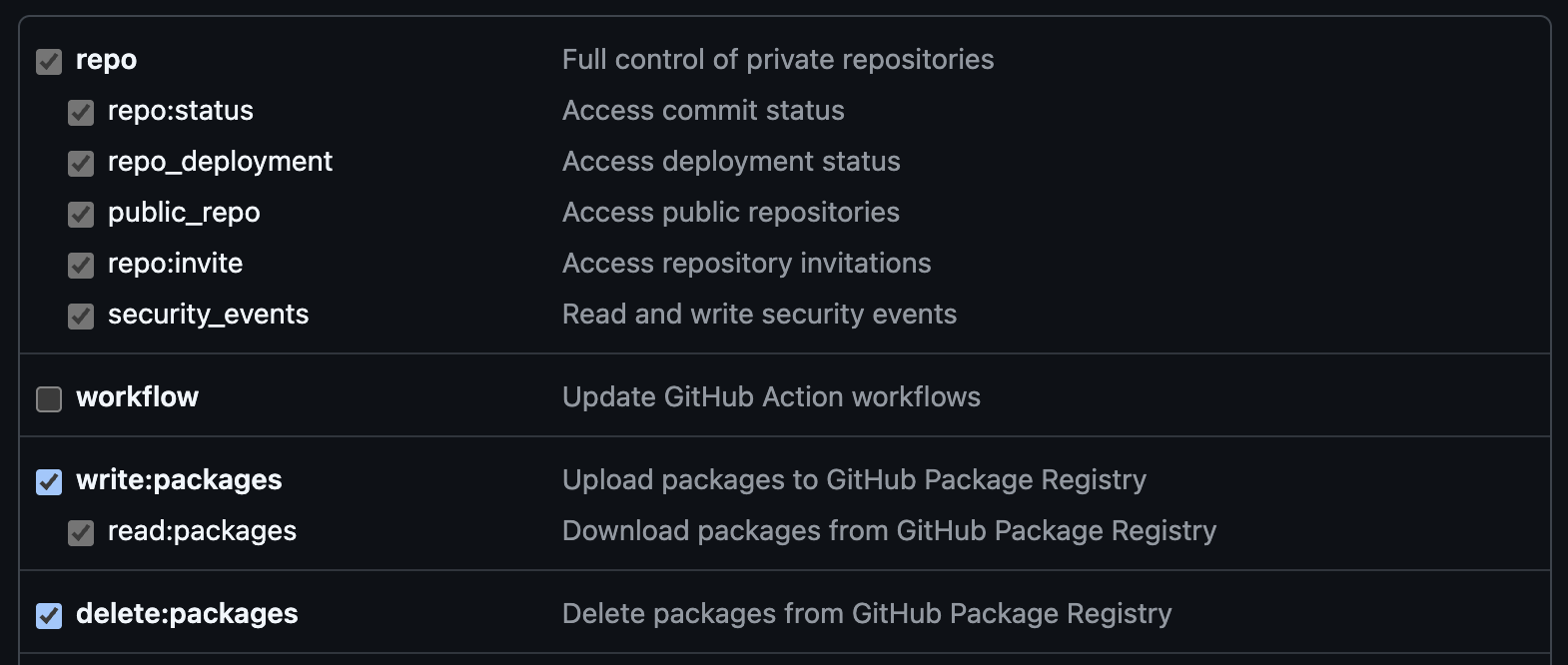Enable the workflow scope checkbox
Screen dimensions: 1568x665
point(49,398)
